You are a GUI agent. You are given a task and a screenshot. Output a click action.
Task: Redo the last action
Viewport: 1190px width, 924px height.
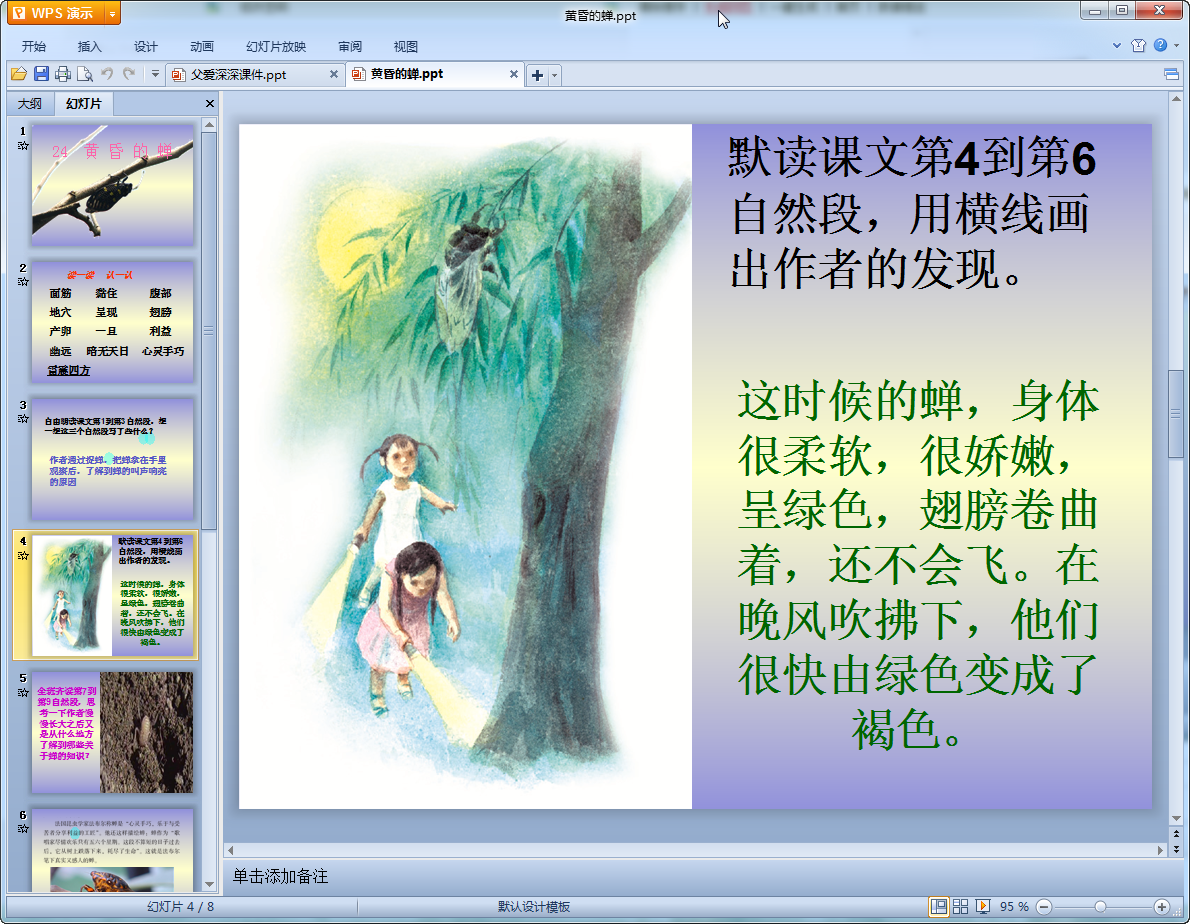[x=129, y=74]
